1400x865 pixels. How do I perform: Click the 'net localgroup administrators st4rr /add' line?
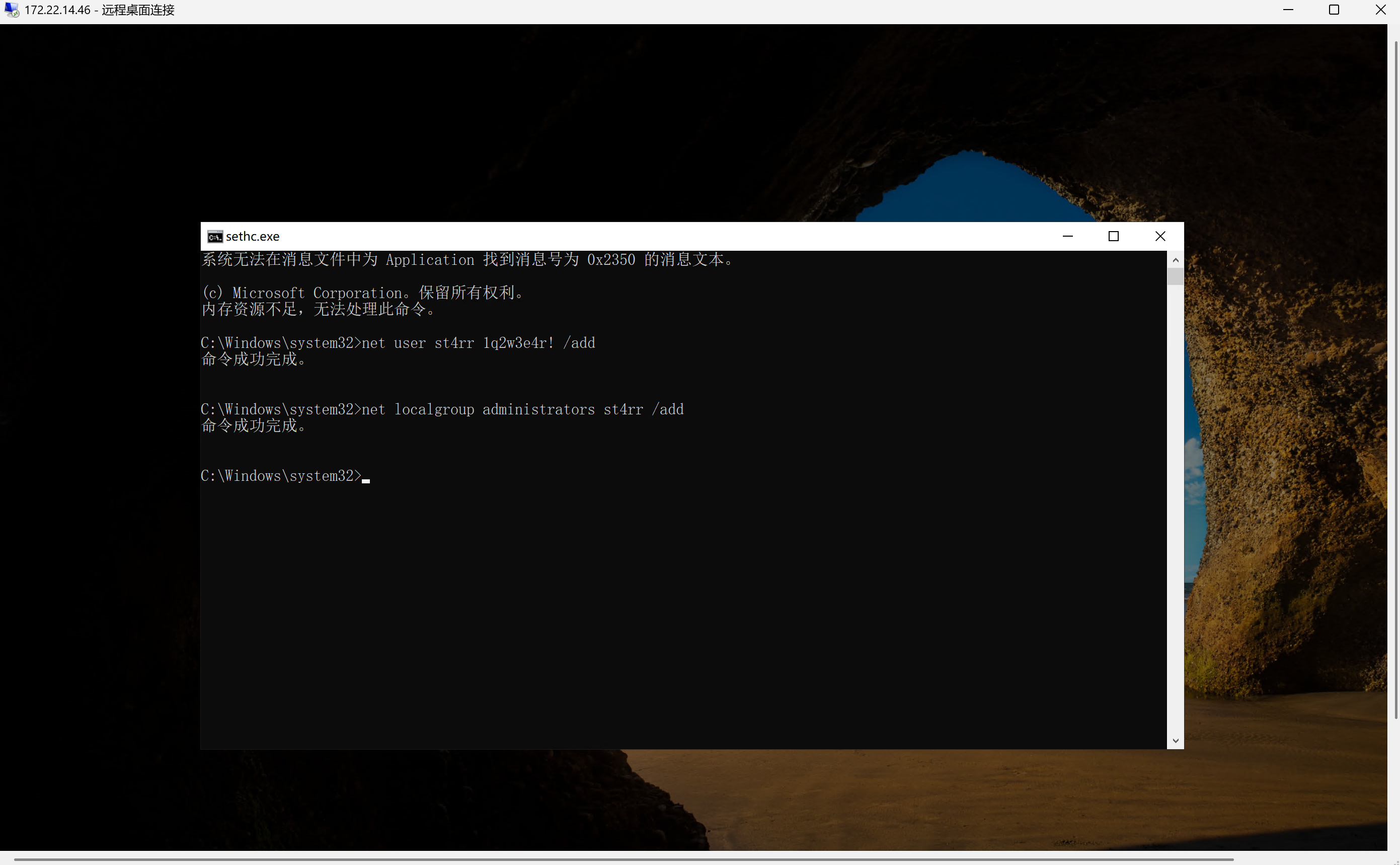[442, 409]
